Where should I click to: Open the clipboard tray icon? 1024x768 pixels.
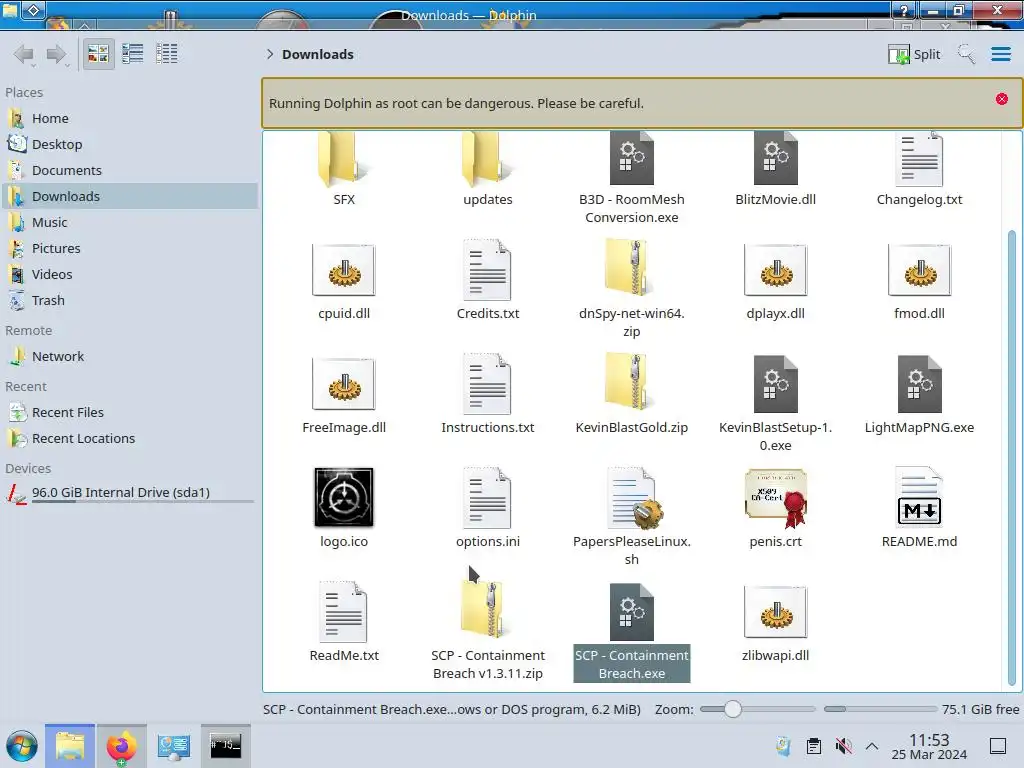click(x=813, y=746)
